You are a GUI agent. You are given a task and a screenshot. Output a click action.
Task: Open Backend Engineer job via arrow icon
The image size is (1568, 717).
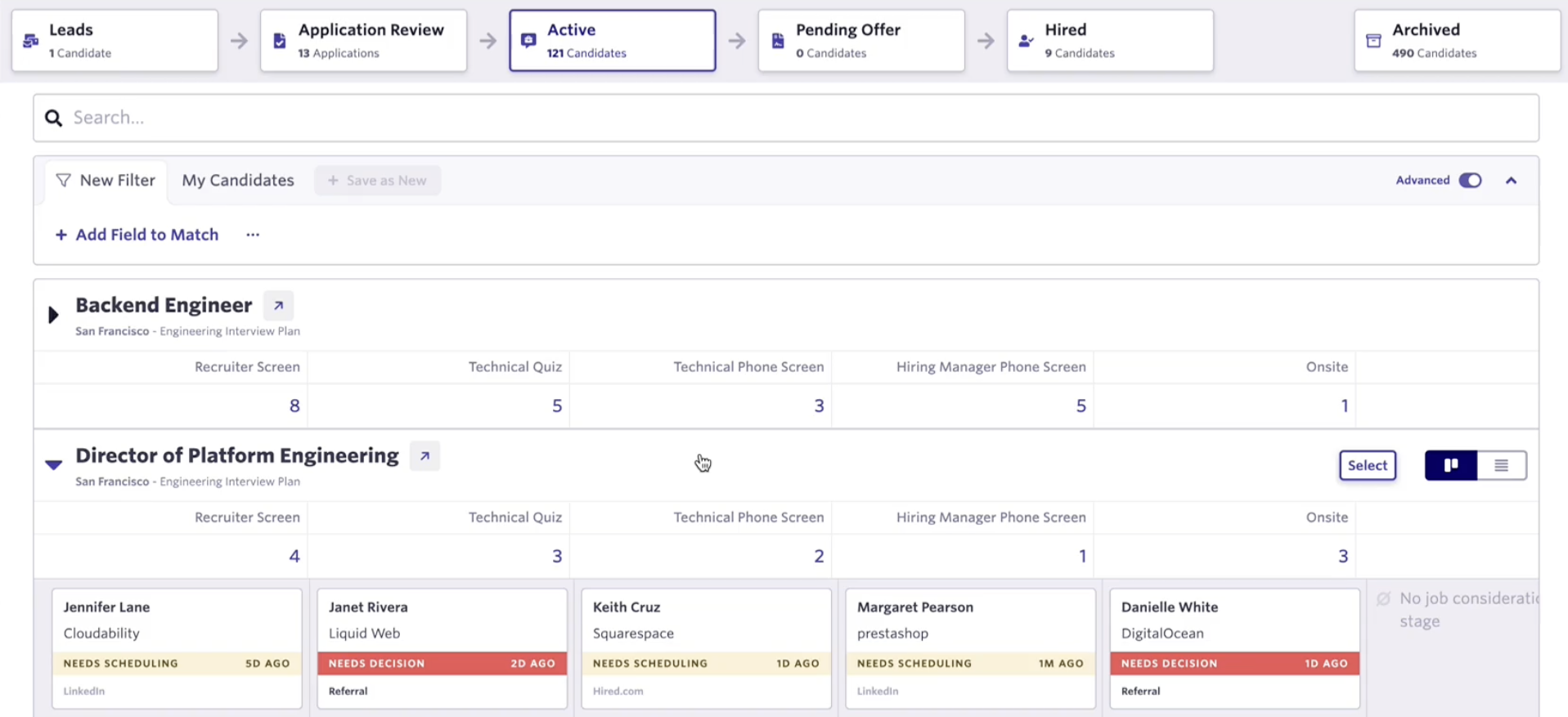(x=278, y=305)
